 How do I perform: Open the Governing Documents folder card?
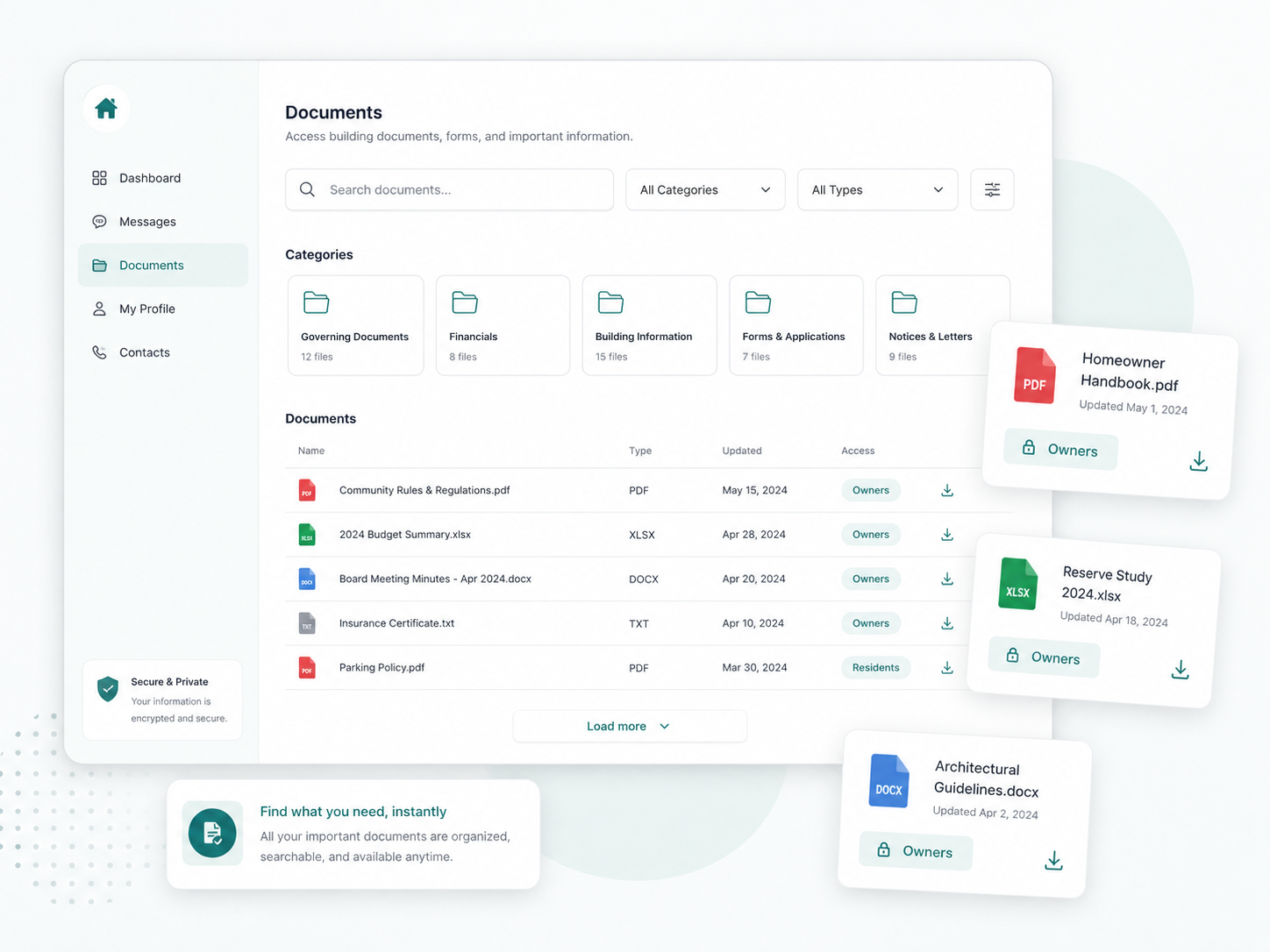coord(356,325)
